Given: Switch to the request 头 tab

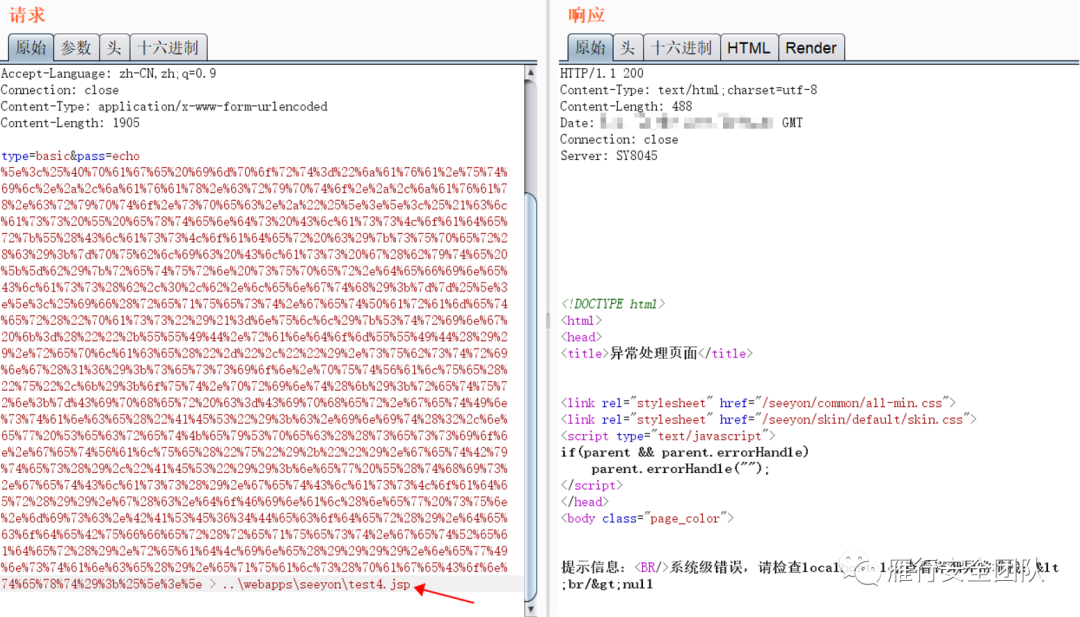Looking at the screenshot, I should tap(114, 48).
